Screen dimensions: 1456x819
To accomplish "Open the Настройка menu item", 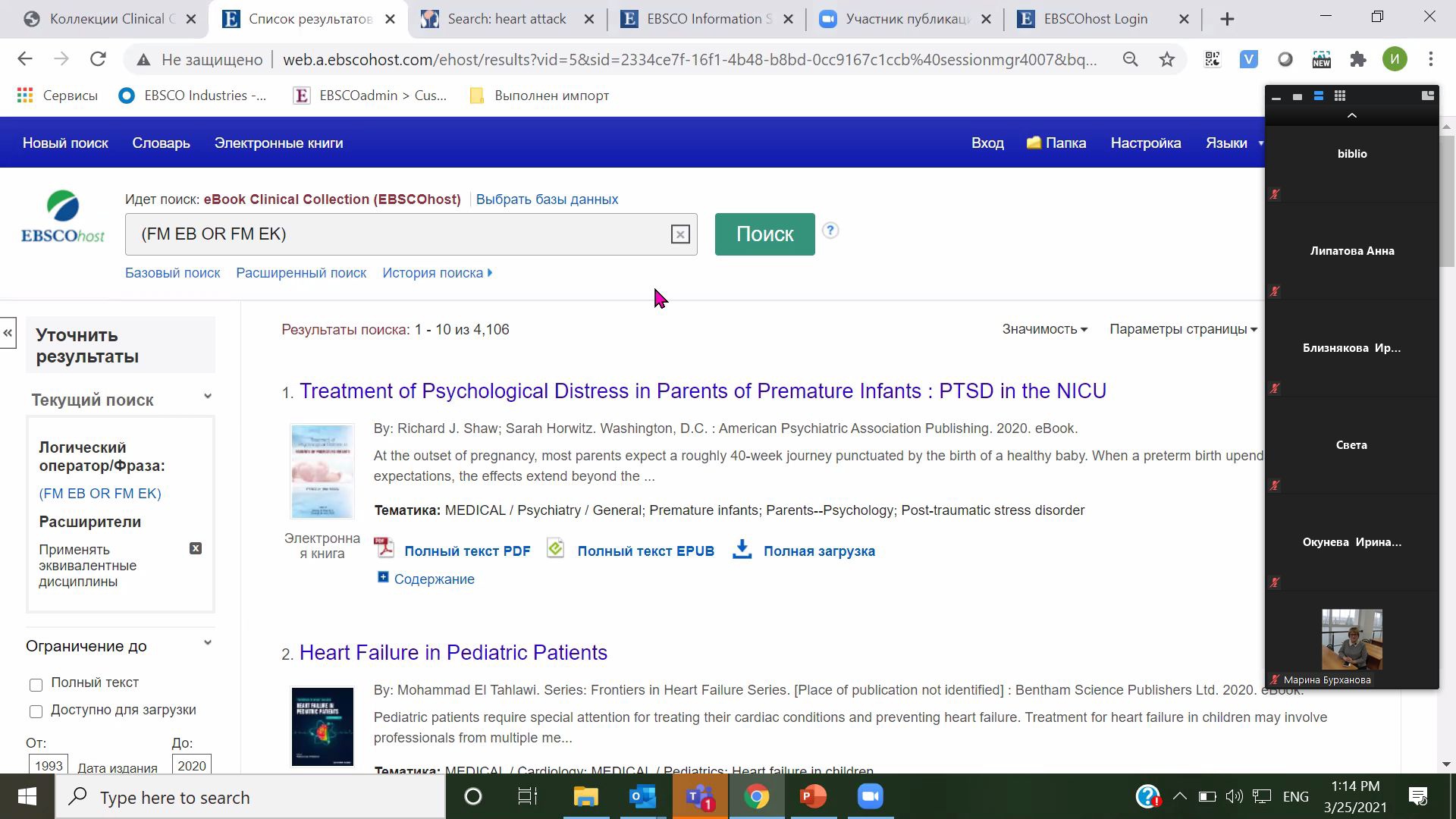I will (x=1146, y=143).
